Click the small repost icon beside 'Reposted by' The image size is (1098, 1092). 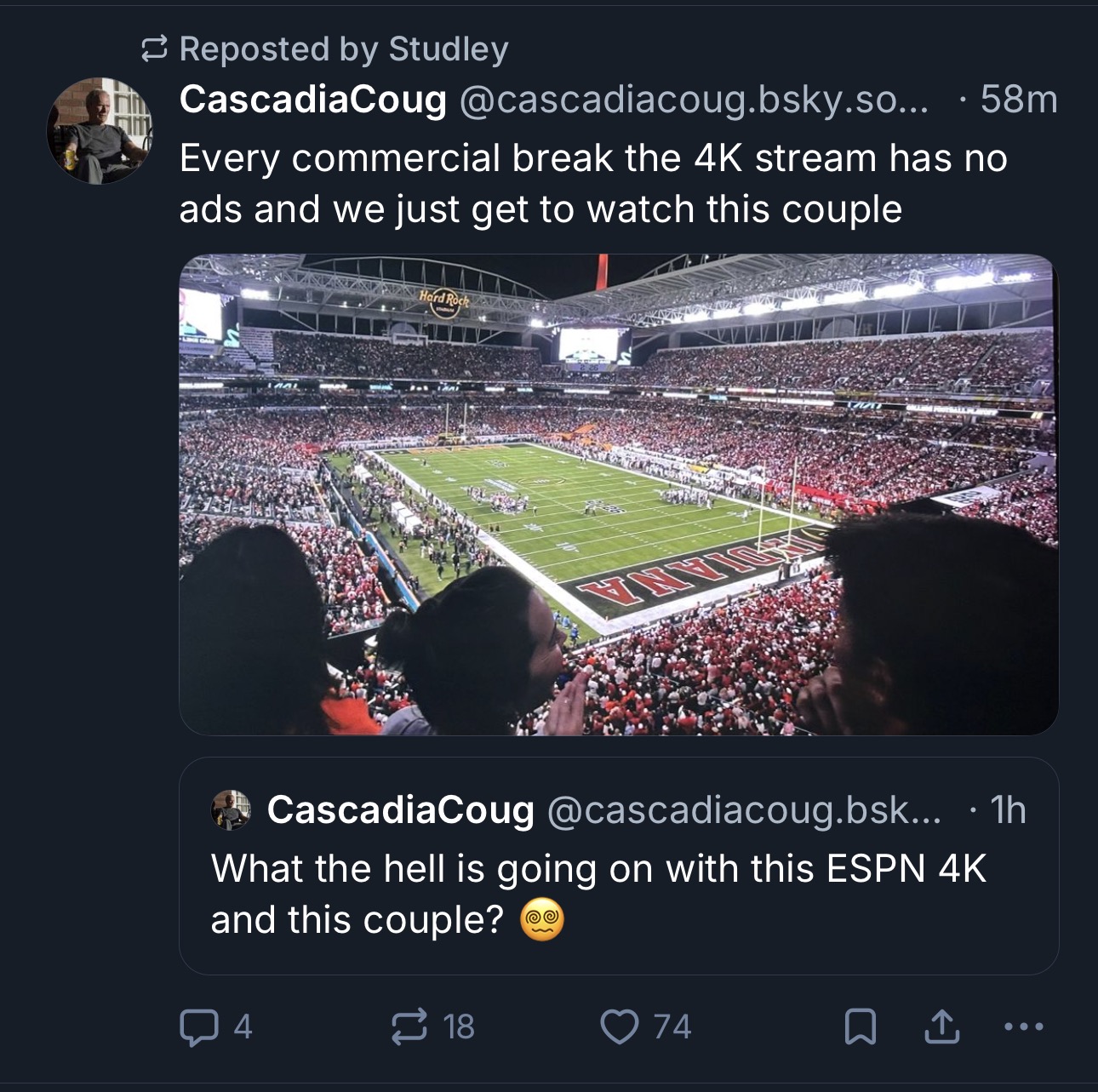[154, 50]
